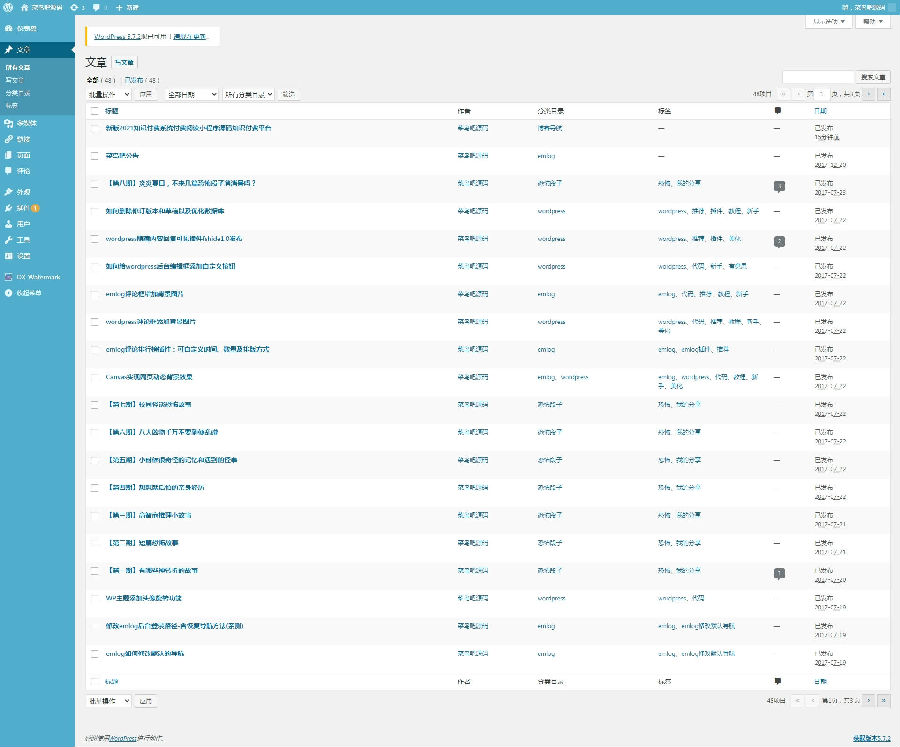The image size is (900, 747).
Task: Check the box for the '如何给wordpress后台…' post
Action: (x=95, y=266)
